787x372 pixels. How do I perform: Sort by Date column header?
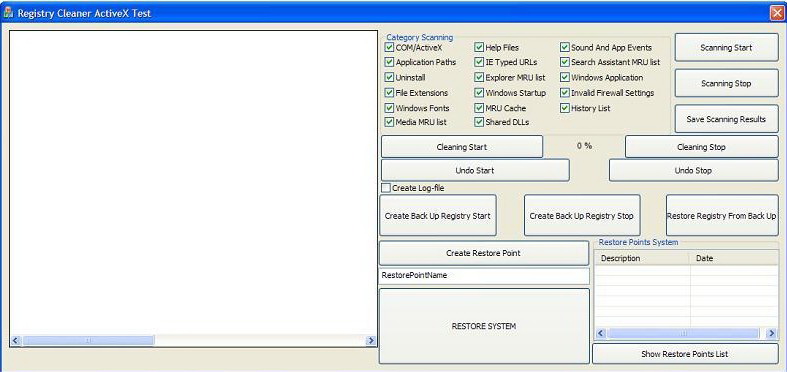(733, 259)
